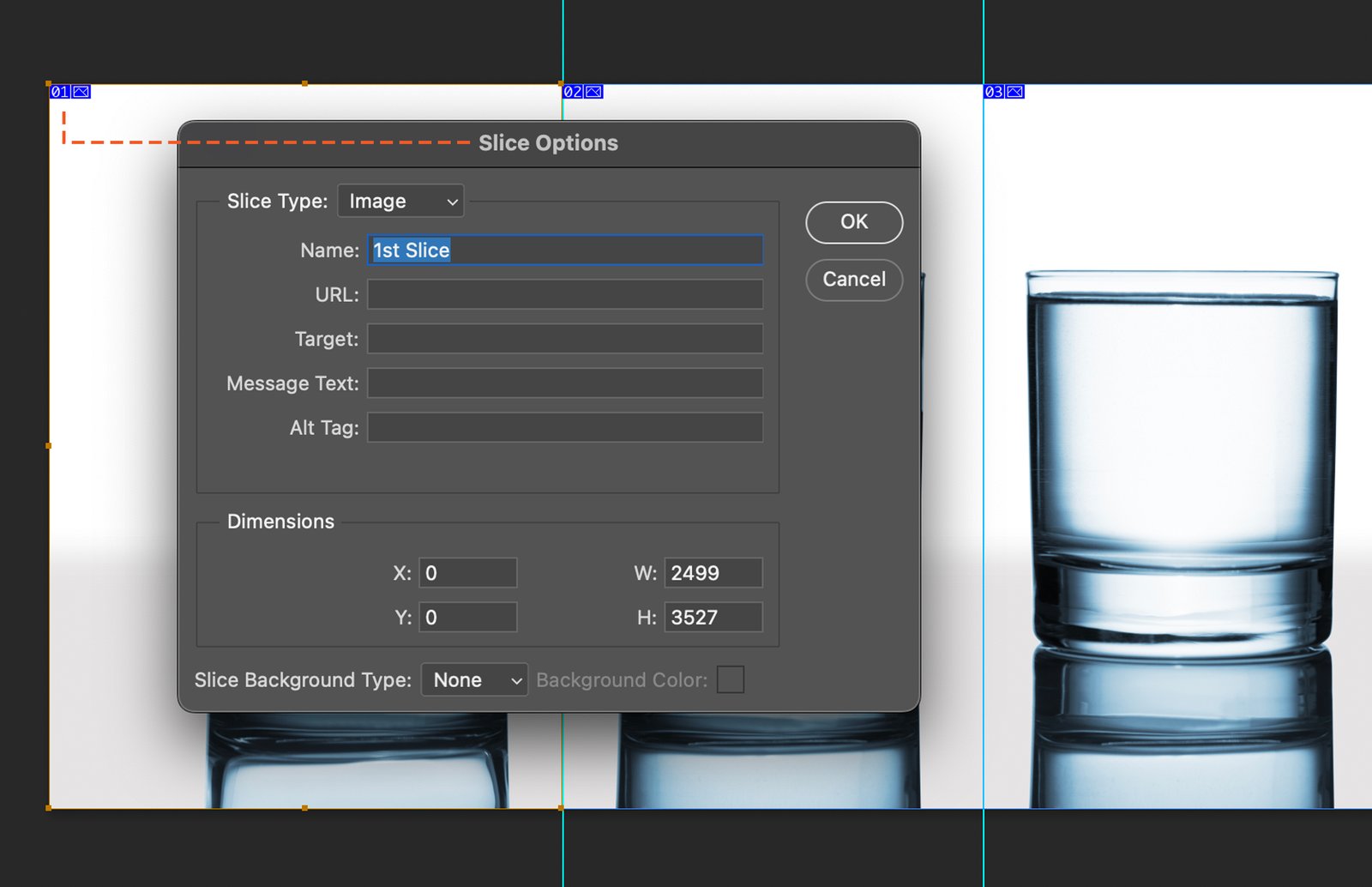Click the slice 01 number badge

[x=59, y=92]
